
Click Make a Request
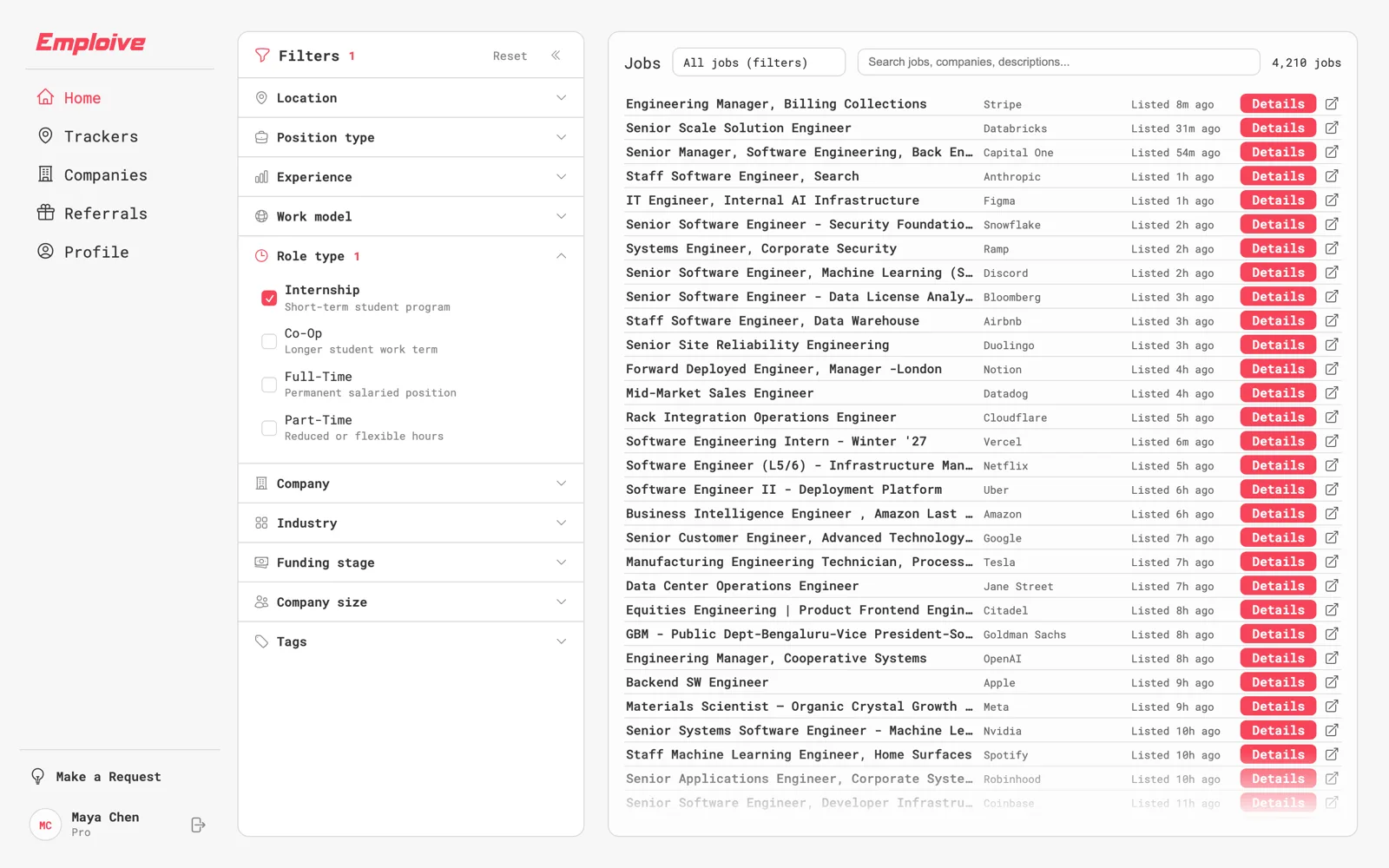tap(96, 777)
